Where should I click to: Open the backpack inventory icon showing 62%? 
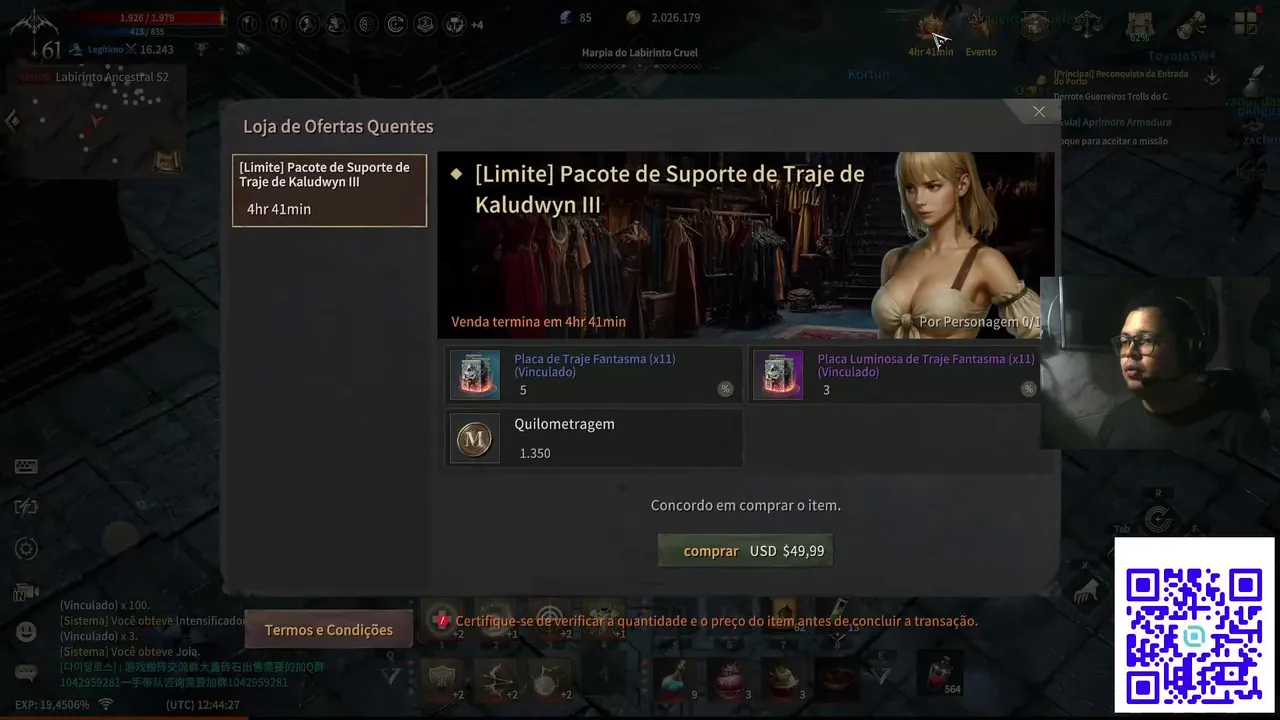pos(1139,25)
